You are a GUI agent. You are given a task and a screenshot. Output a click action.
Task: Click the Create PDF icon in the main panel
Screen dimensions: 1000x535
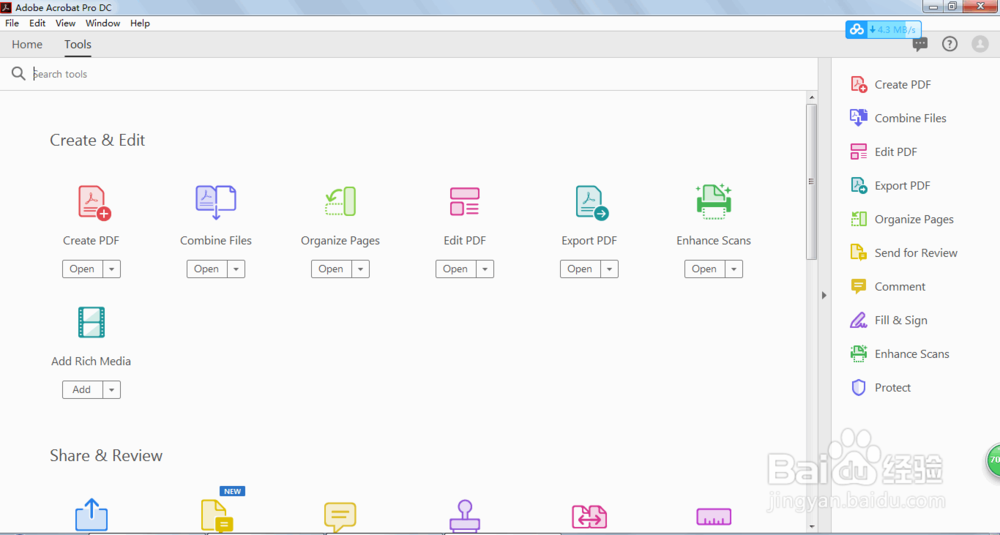pos(94,203)
